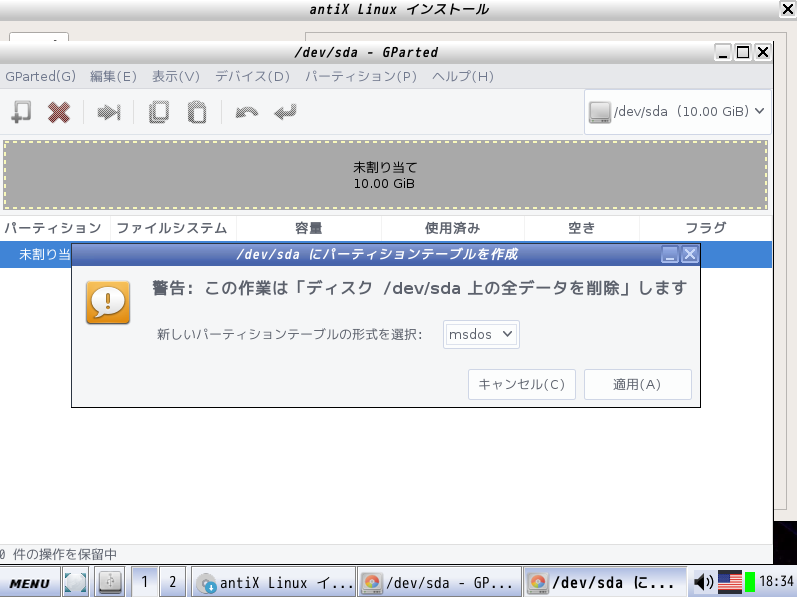797x597 pixels.
Task: Click the /dev/sda に... taskbar entry
Action: pyautogui.click(x=605, y=582)
